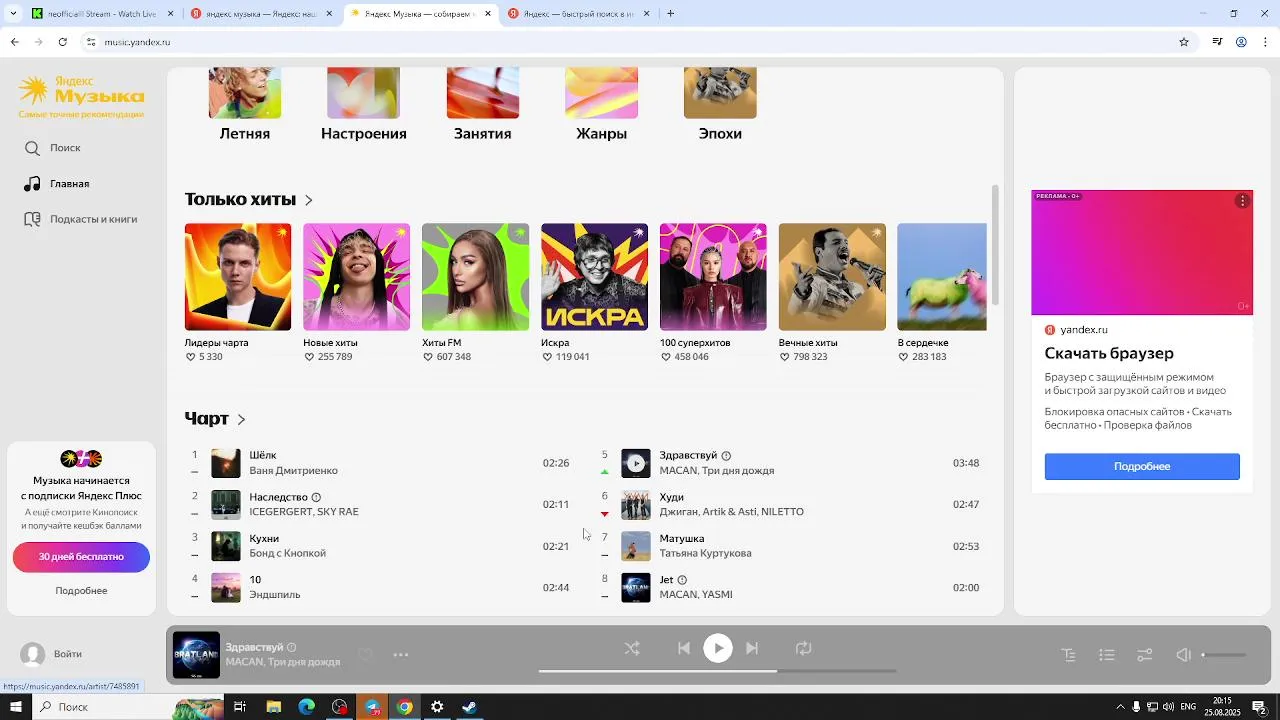This screenshot has width=1280, height=720.
Task: Like the Лидеры чарта playlist heart
Action: pyautogui.click(x=190, y=357)
